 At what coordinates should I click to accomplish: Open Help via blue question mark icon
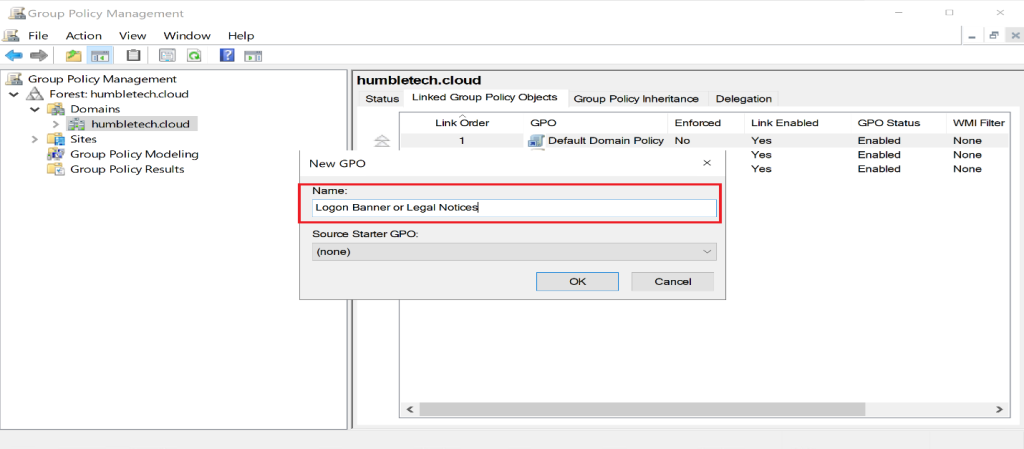[227, 56]
